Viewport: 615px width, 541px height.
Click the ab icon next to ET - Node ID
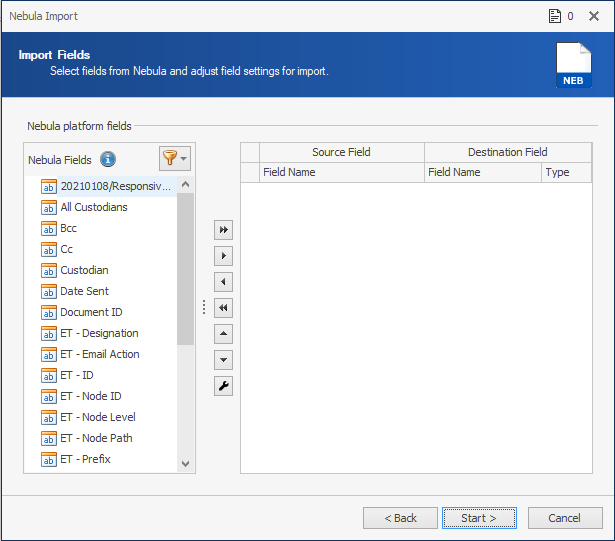[49, 396]
